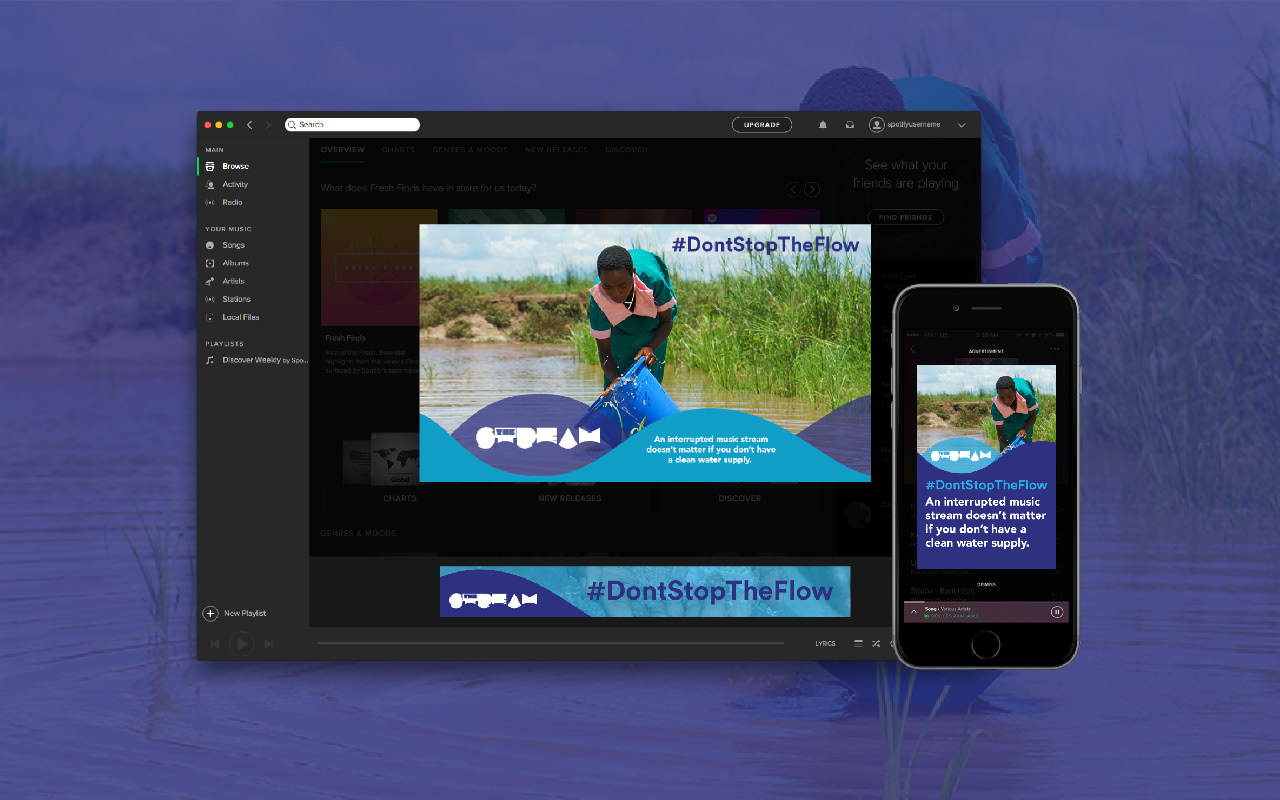
Task: Go back with the left arrow
Action: [x=250, y=125]
